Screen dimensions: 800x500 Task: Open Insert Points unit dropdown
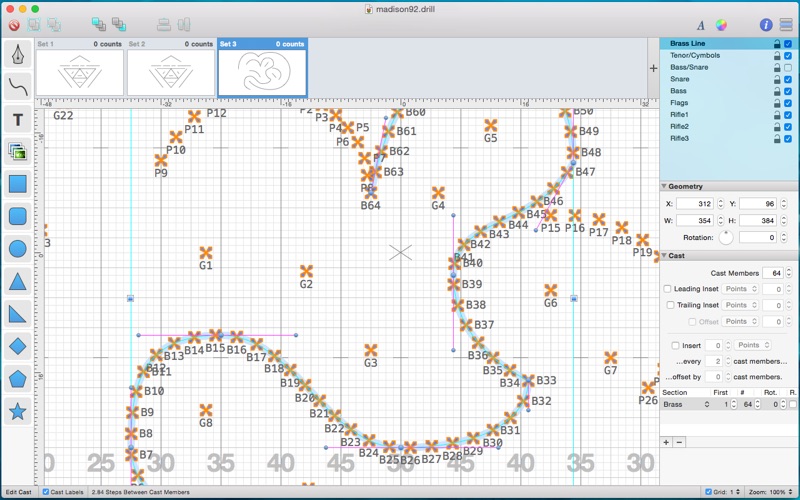pyautogui.click(x=753, y=345)
